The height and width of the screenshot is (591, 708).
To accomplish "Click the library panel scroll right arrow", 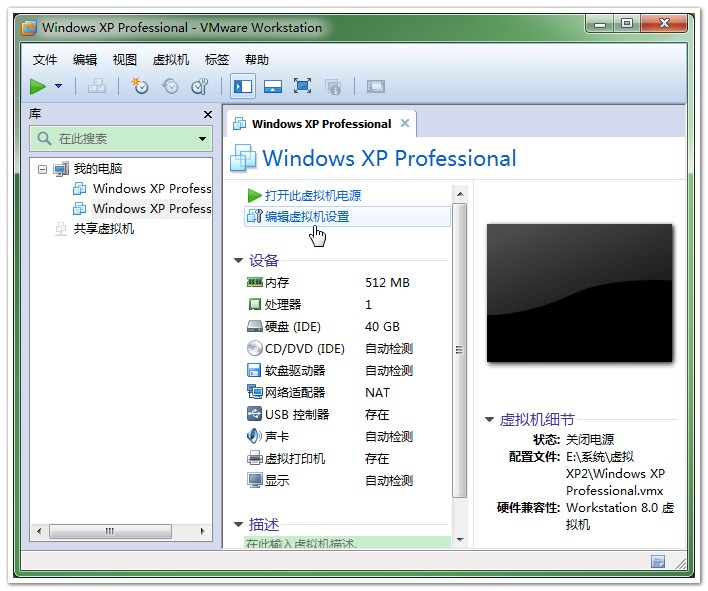I will (x=202, y=531).
